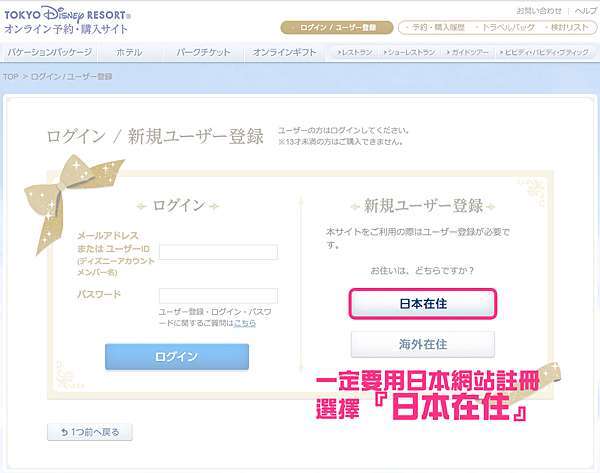This screenshot has width=600, height=473.
Task: Select the オンラインギフト tab
Action: (x=284, y=52)
